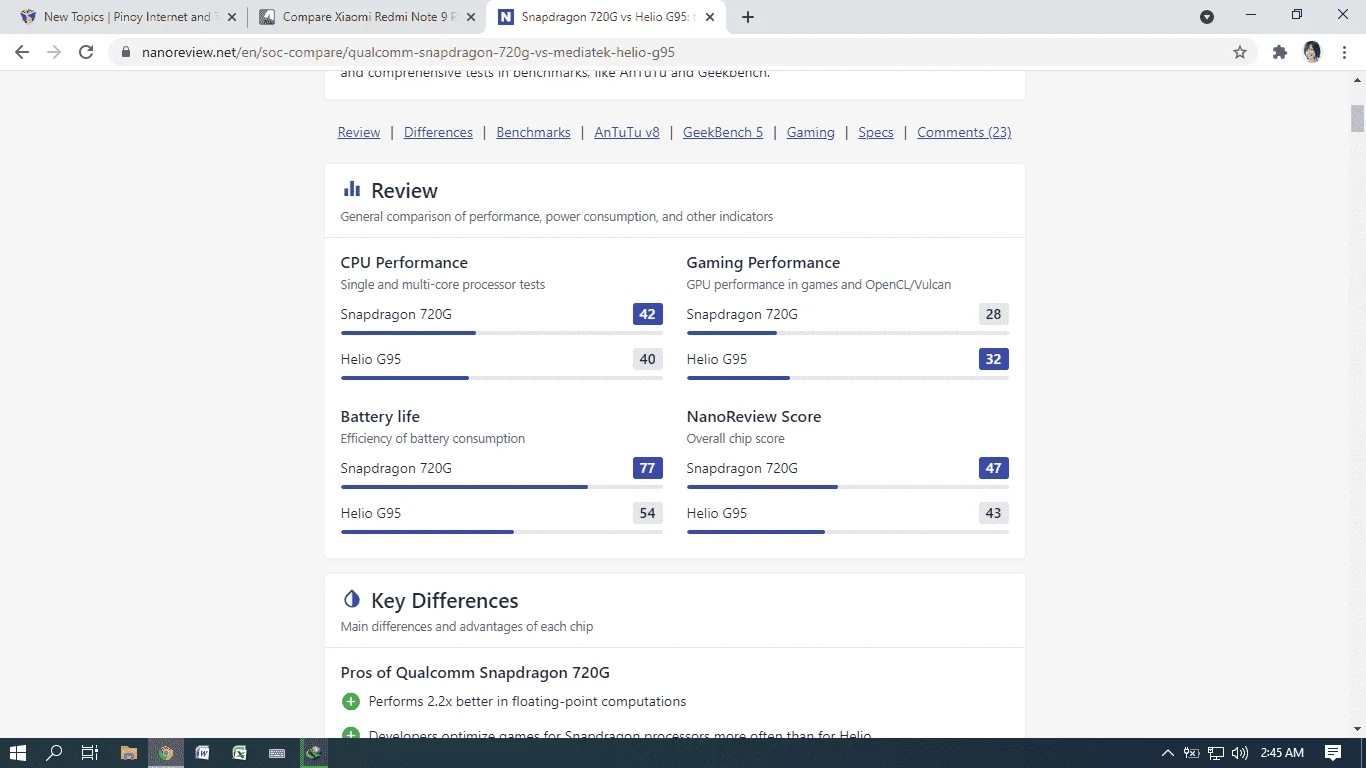The image size is (1366, 768).
Task: Open the Windows notification center
Action: pos(1333,753)
